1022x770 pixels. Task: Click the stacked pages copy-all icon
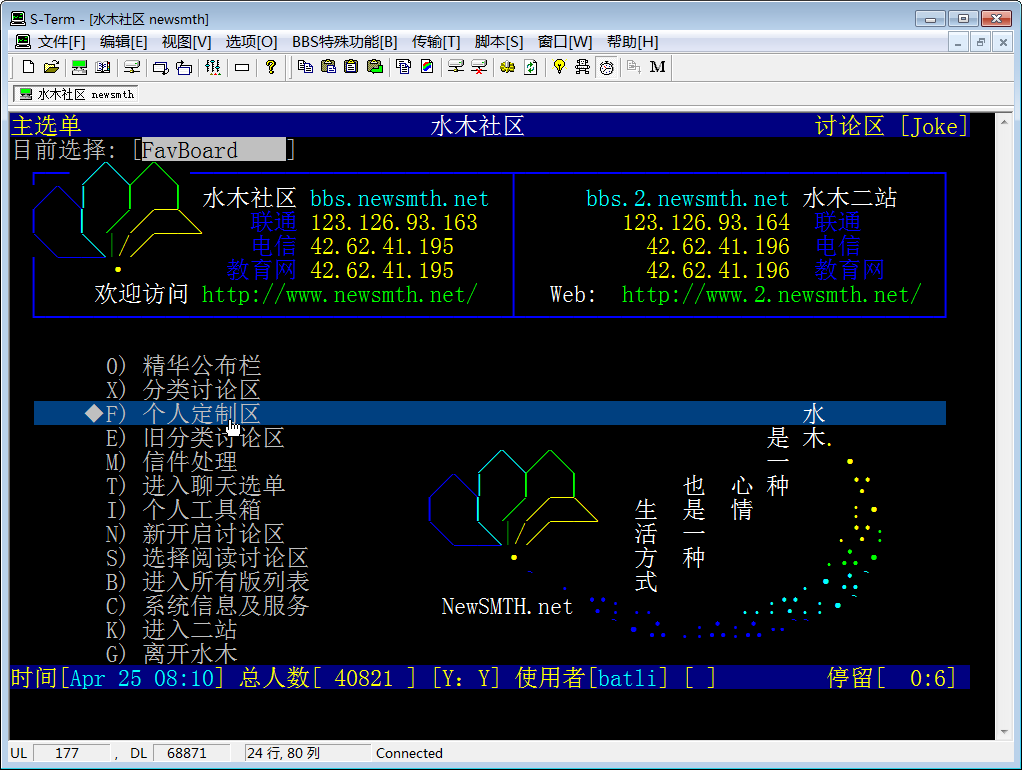403,67
